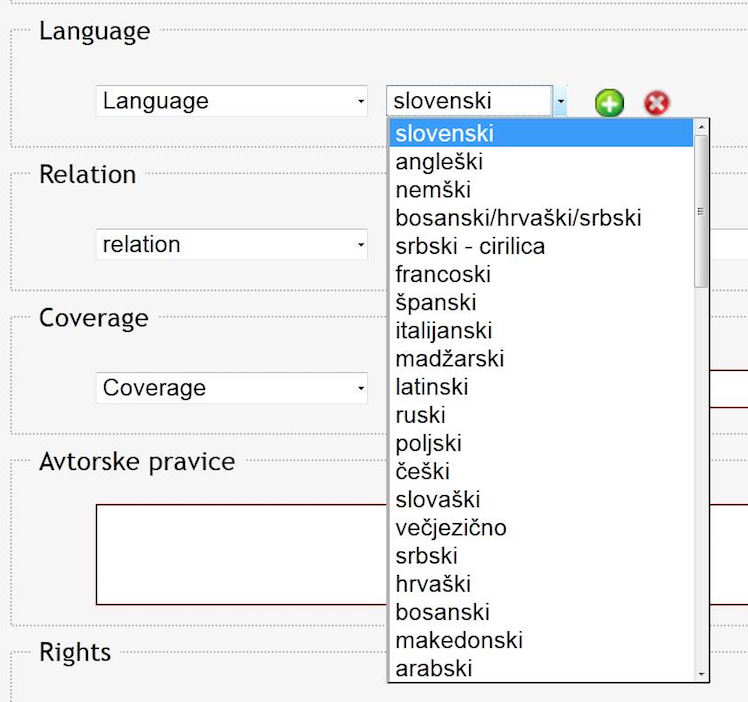
Task: Choose makedonski from the list
Action: click(459, 640)
